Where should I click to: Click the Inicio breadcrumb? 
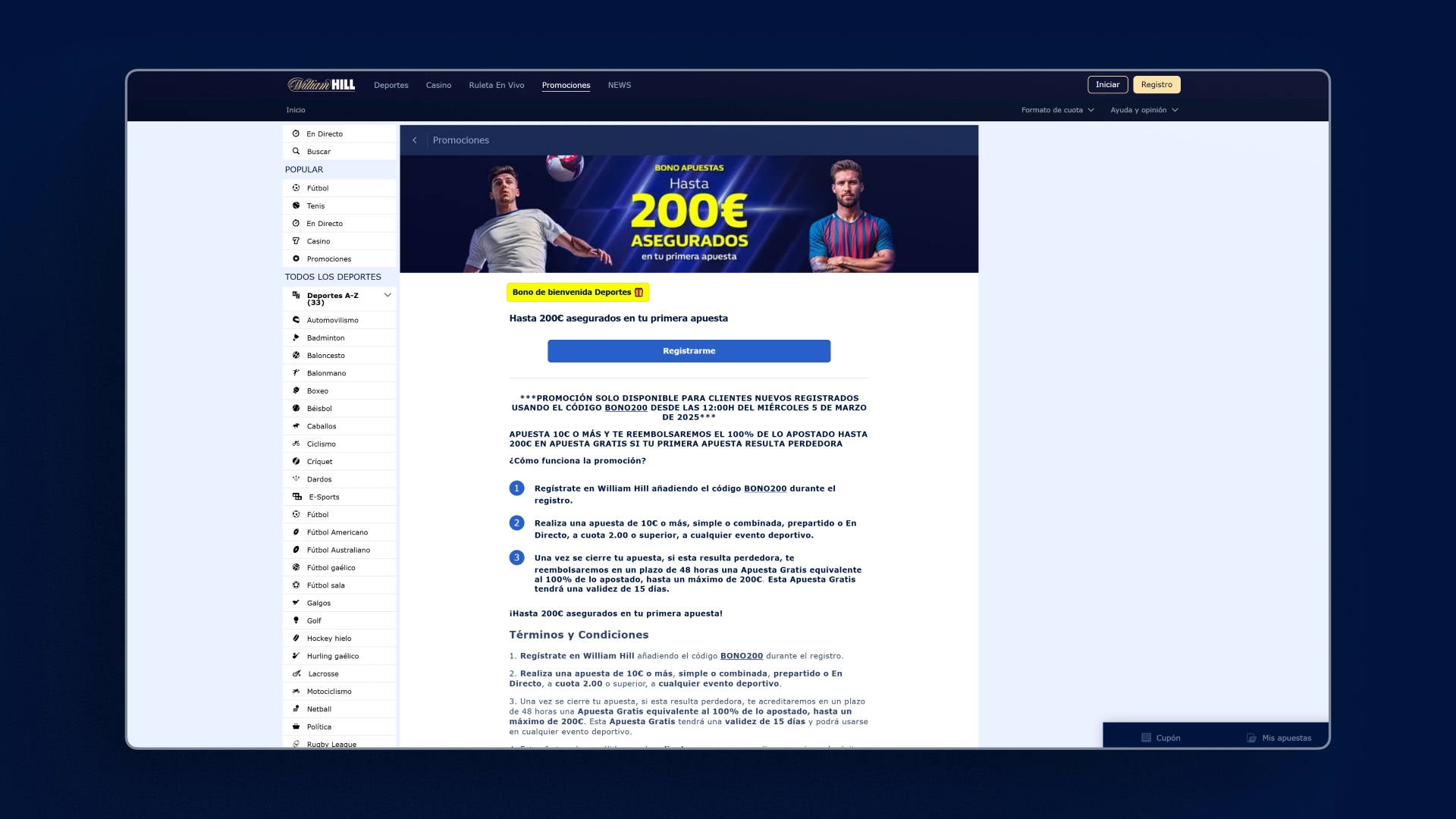click(x=296, y=110)
